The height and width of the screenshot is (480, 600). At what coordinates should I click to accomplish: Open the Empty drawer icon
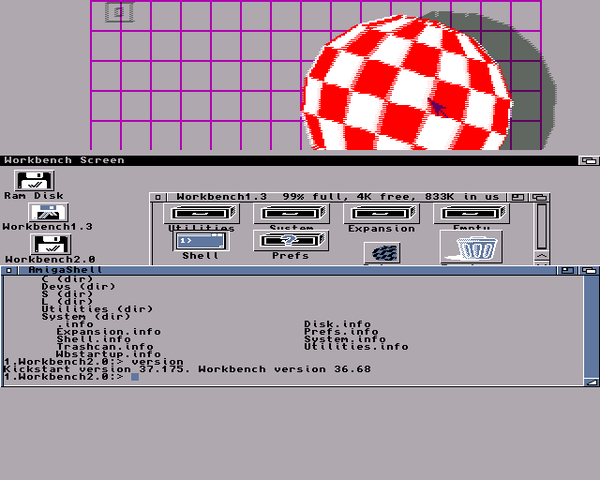click(x=471, y=213)
